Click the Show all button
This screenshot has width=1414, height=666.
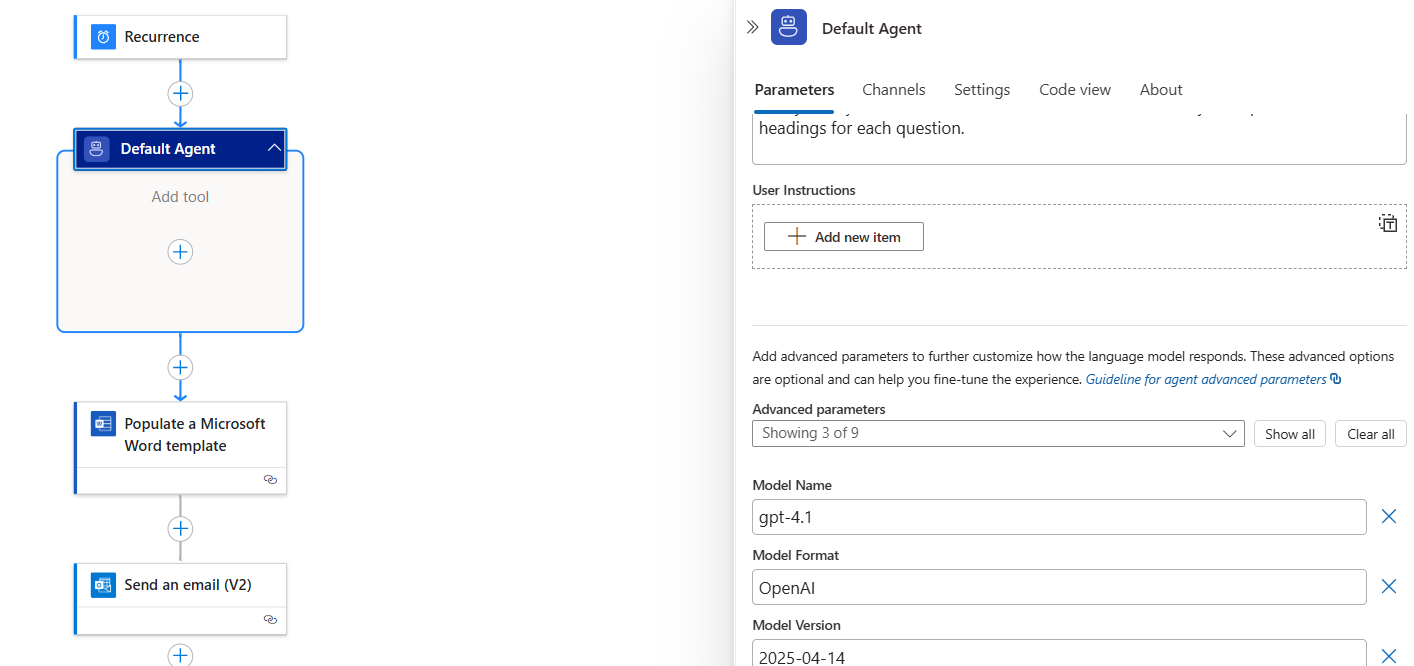(1290, 434)
